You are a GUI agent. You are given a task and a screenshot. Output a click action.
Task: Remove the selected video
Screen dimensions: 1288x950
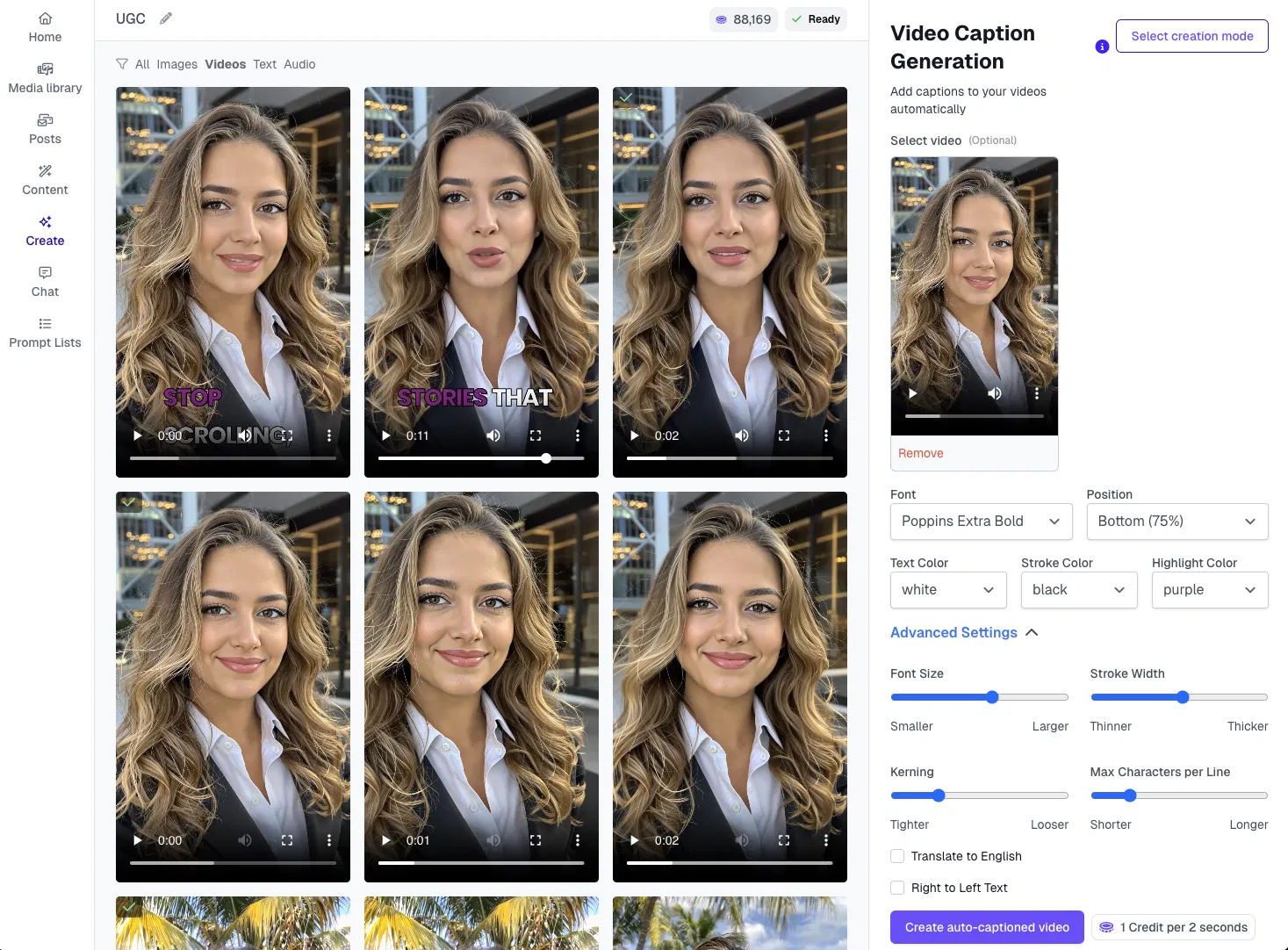point(920,453)
